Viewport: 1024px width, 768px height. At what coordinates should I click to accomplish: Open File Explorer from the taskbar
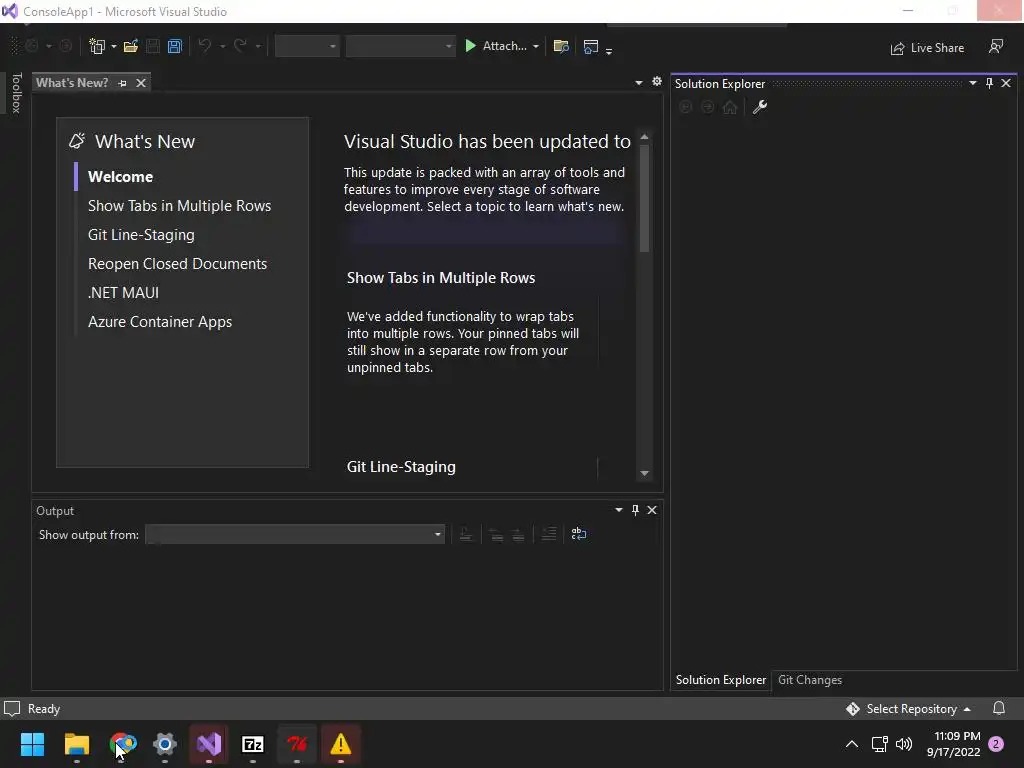pos(76,744)
